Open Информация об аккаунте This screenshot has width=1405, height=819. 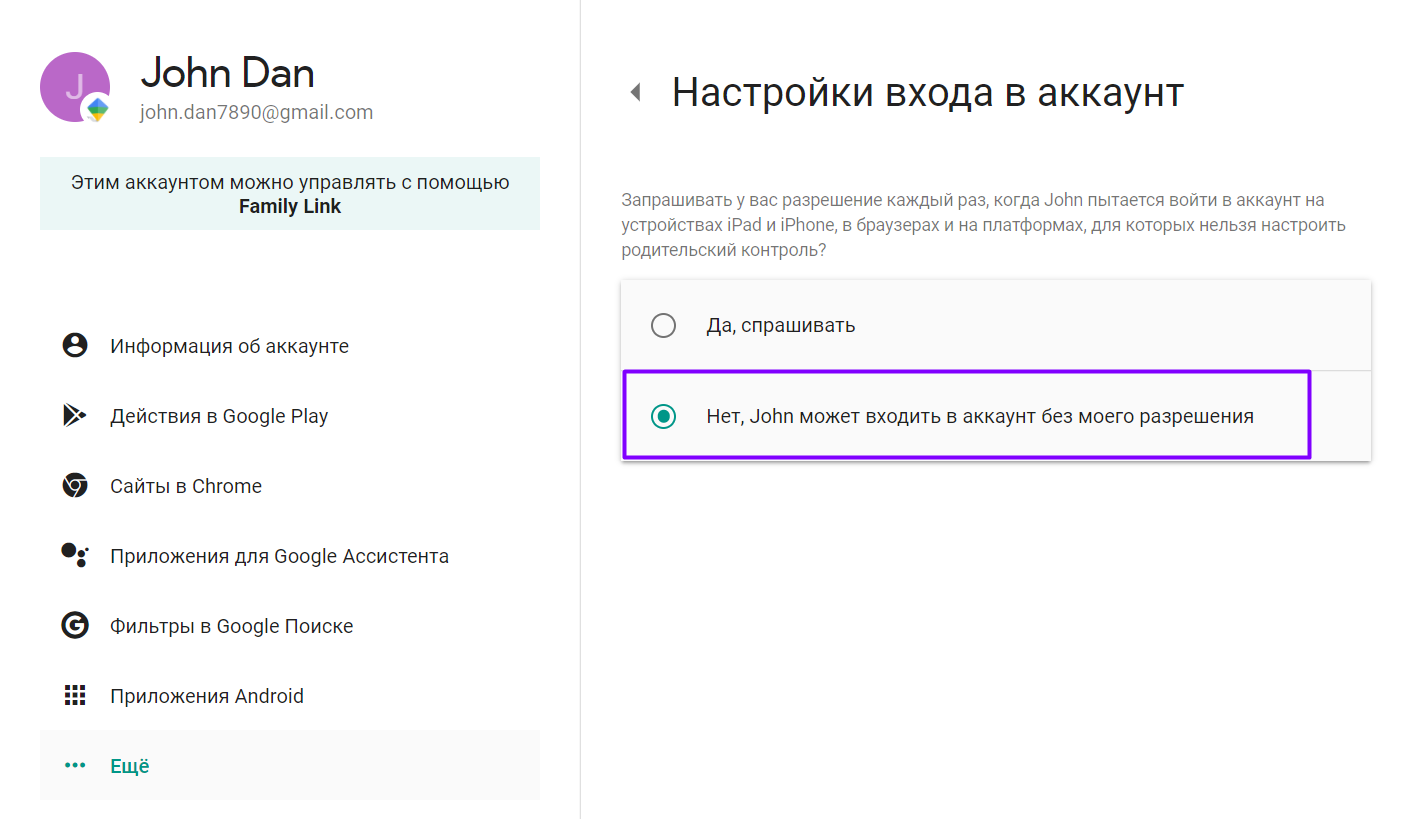point(290,346)
